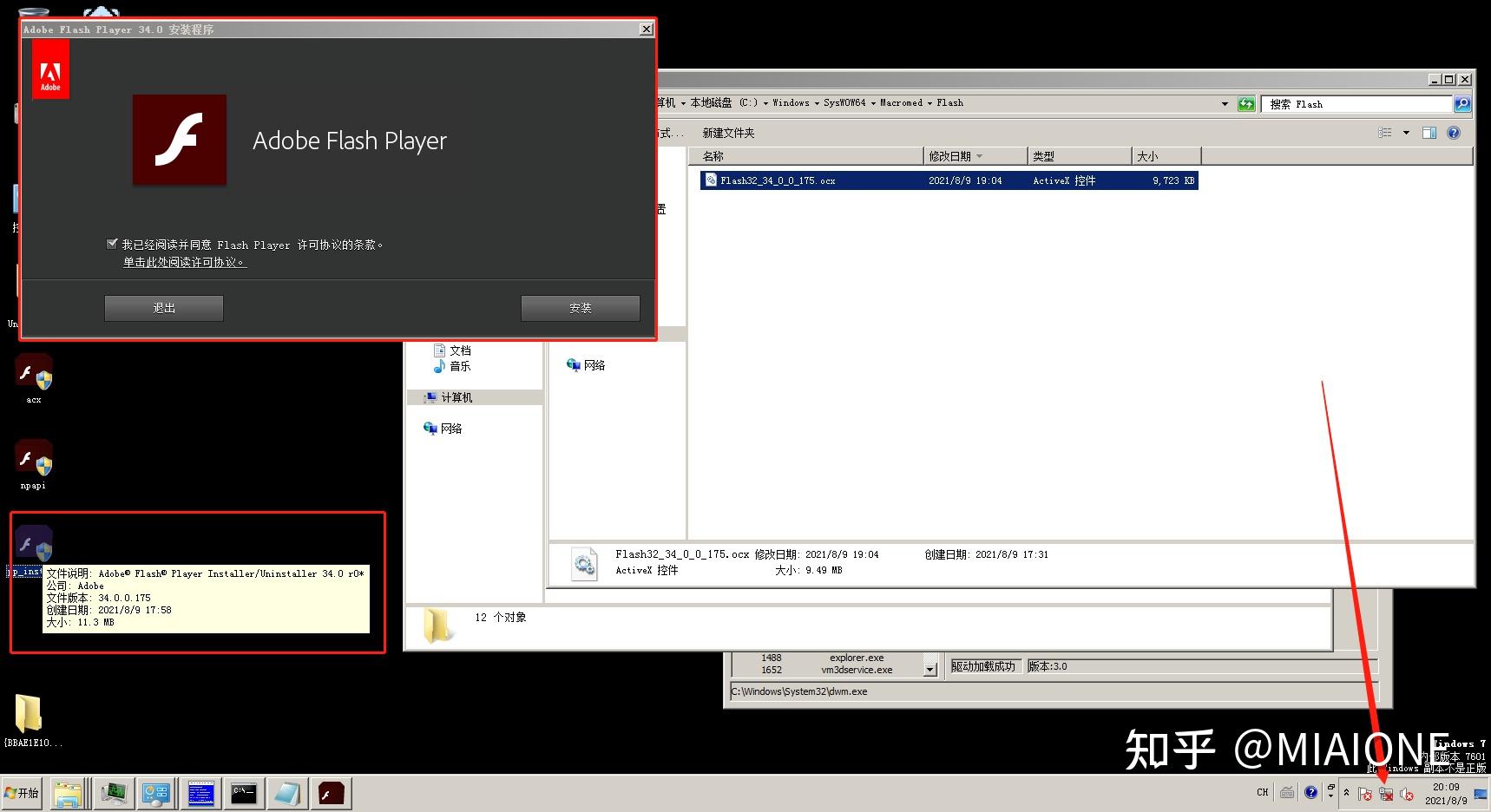Click the Macromed address bar segment
Image resolution: width=1491 pixels, height=812 pixels.
tap(901, 102)
